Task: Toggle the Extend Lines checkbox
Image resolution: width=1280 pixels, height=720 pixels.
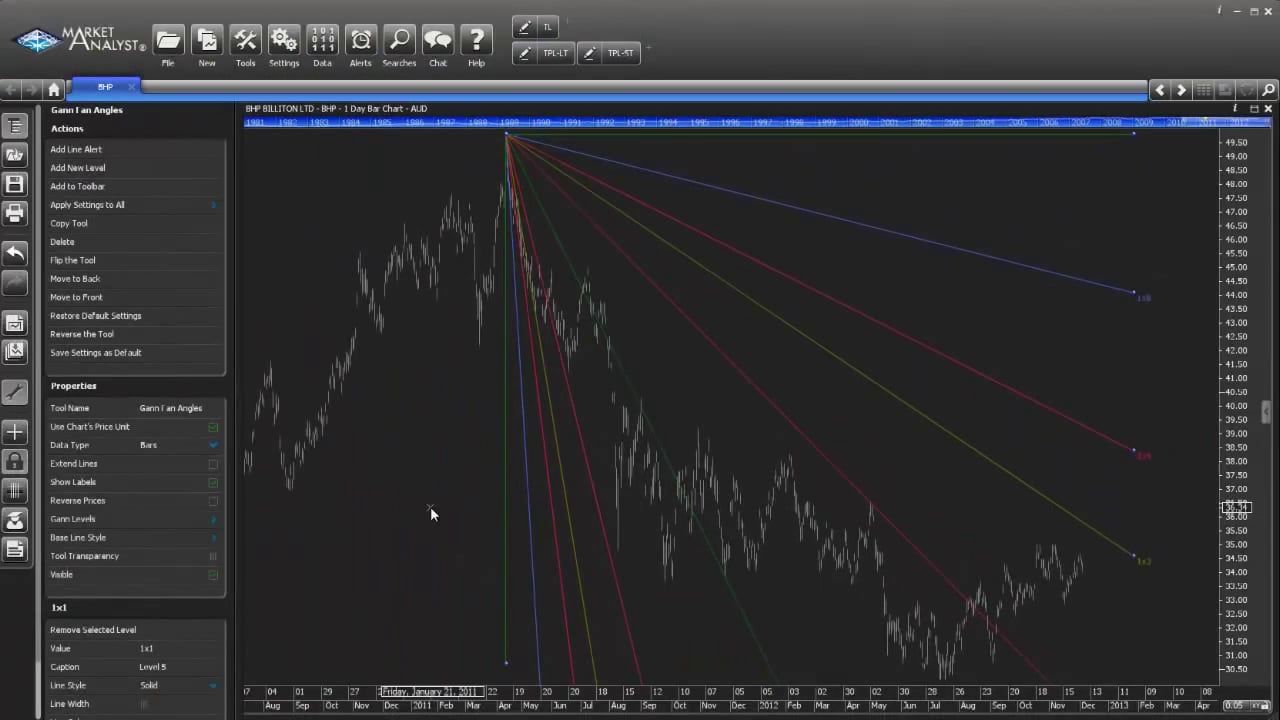Action: 213,464
